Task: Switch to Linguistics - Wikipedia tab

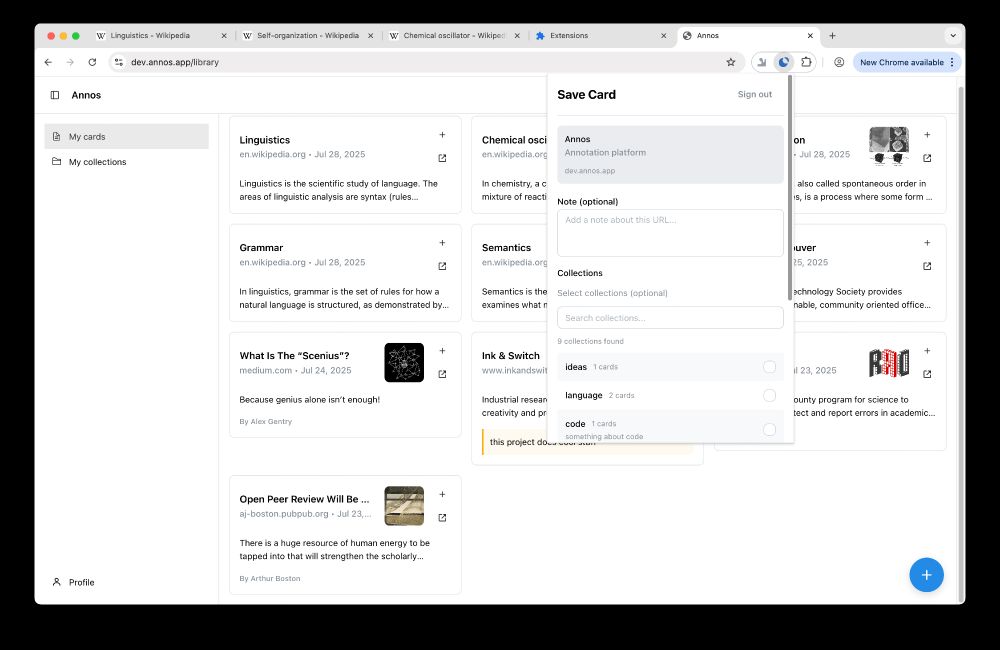Action: (x=160, y=36)
